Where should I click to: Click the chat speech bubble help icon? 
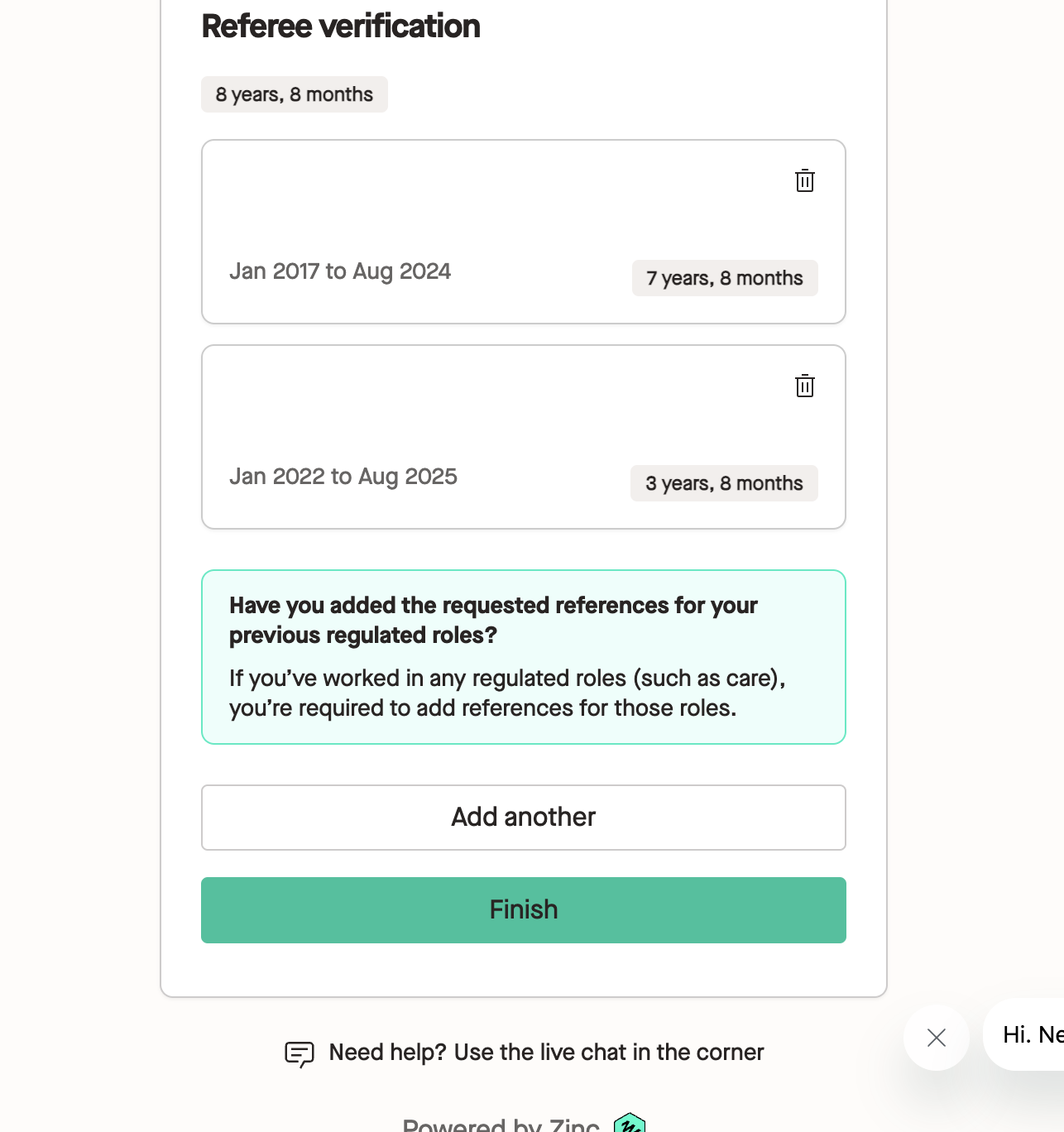(300, 1053)
